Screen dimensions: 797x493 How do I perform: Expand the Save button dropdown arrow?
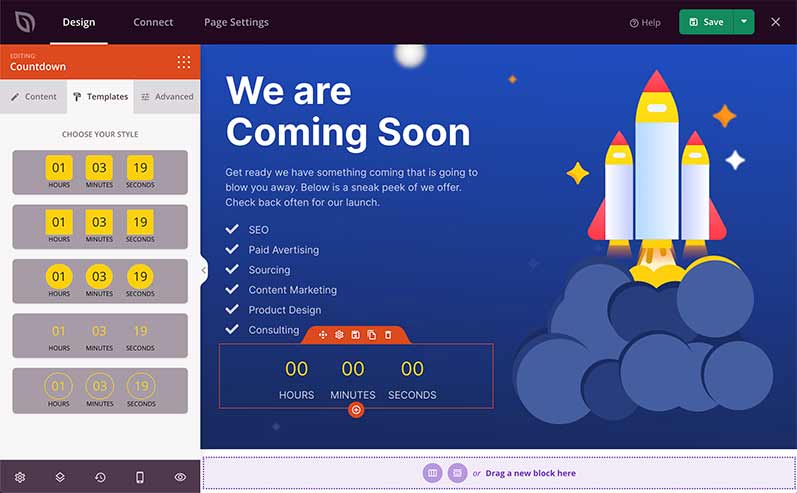pyautogui.click(x=744, y=22)
